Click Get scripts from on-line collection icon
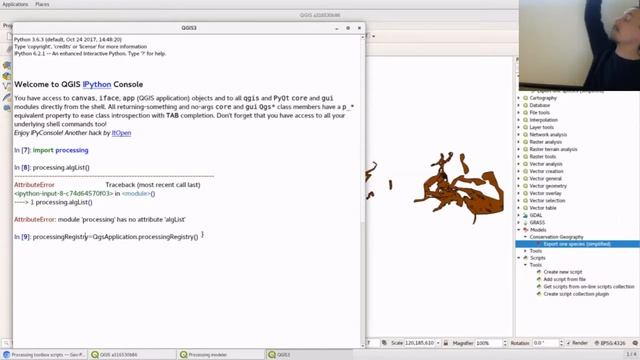 tap(539, 287)
